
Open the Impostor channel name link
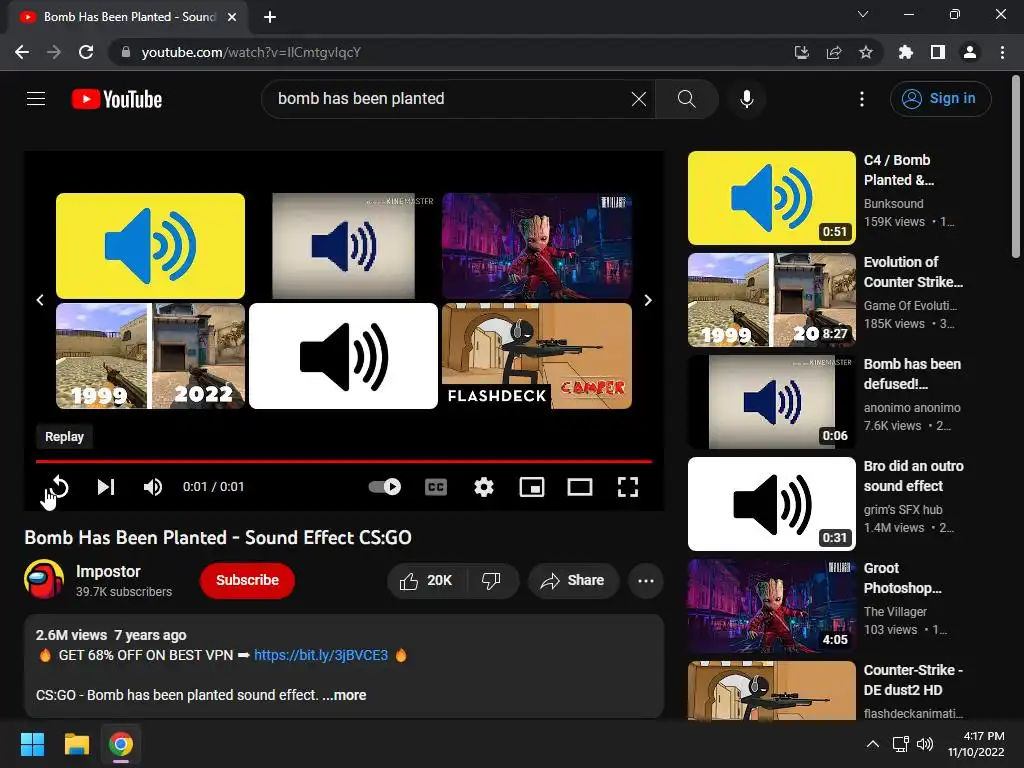tap(108, 571)
